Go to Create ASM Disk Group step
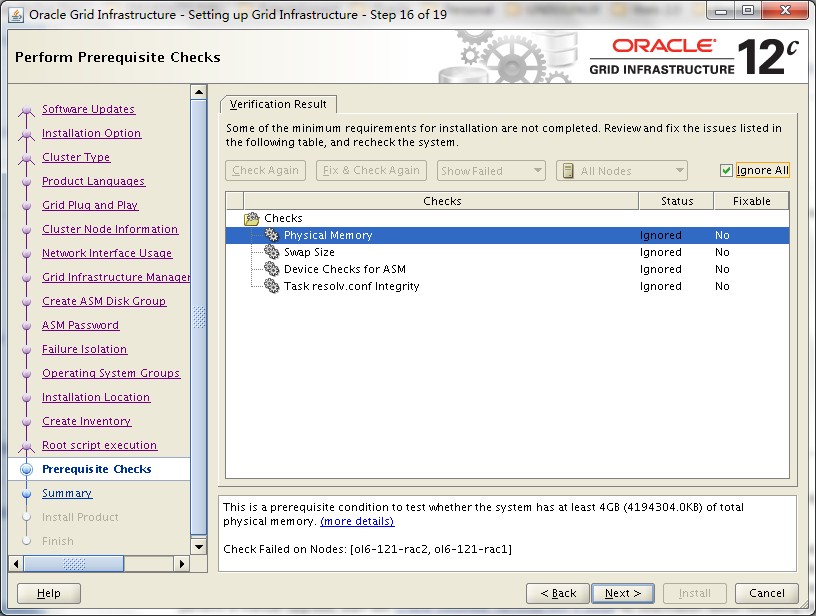The image size is (816, 616). pyautogui.click(x=104, y=301)
